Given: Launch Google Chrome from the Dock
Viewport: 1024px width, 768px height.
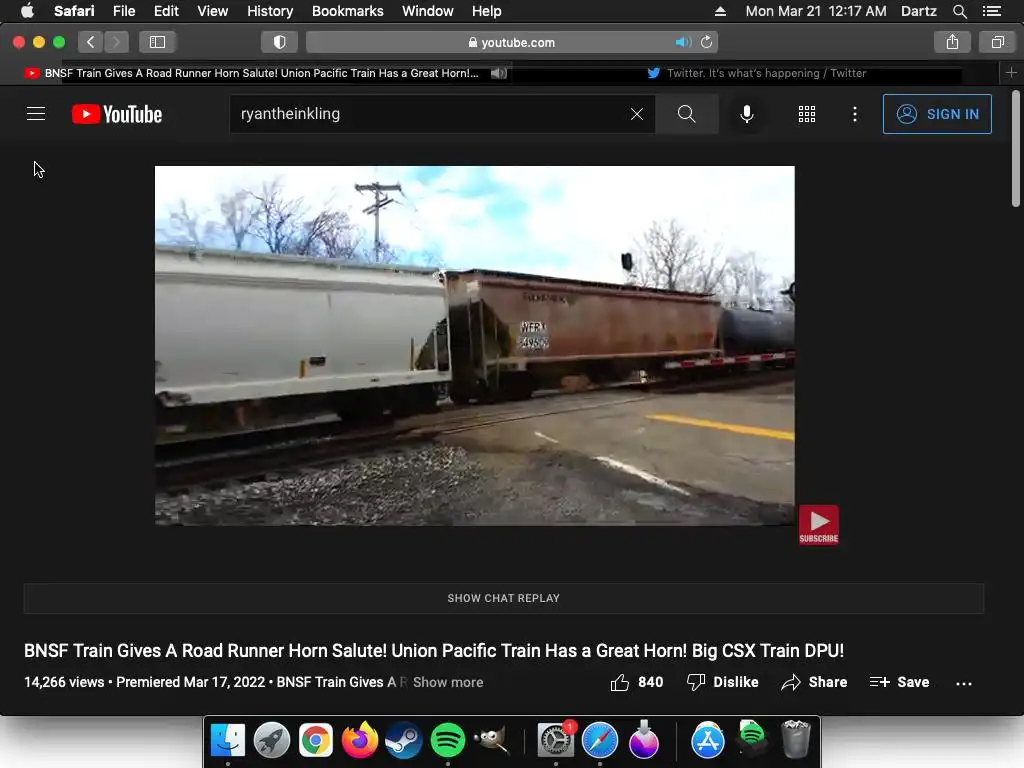Looking at the screenshot, I should click(x=316, y=740).
